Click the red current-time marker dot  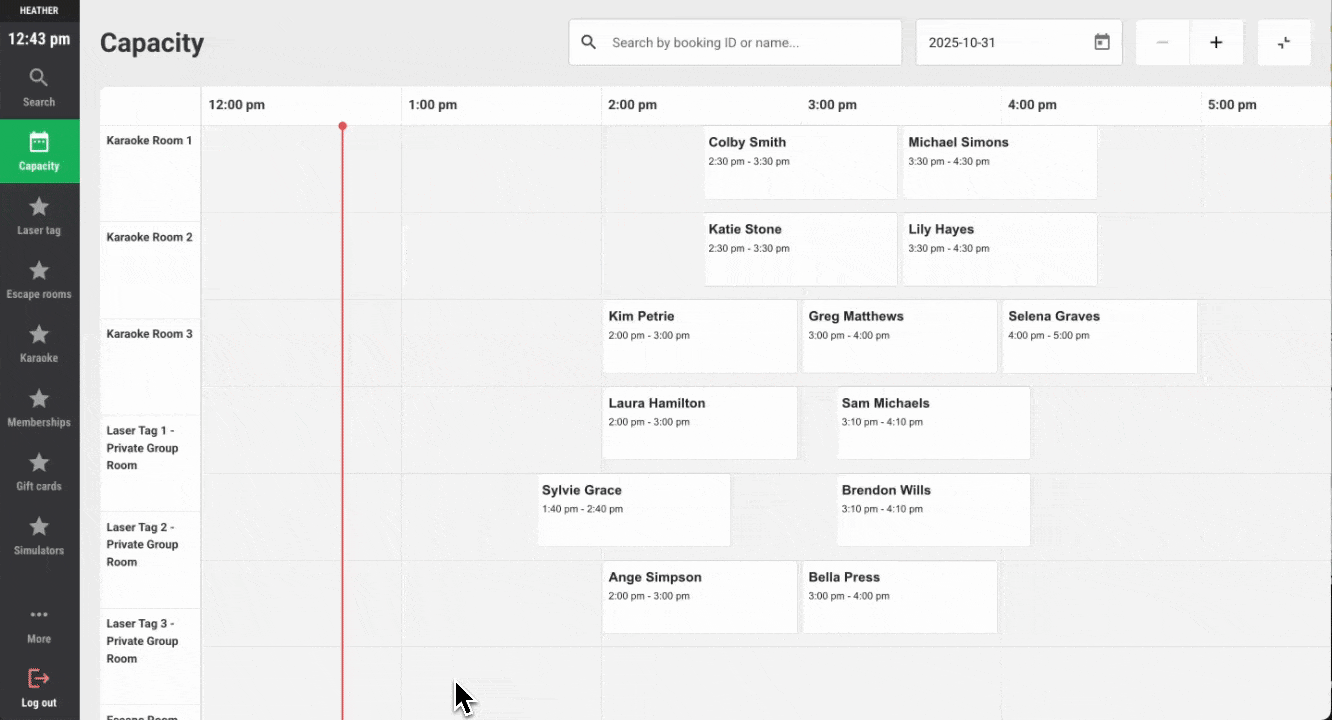[x=342, y=126]
